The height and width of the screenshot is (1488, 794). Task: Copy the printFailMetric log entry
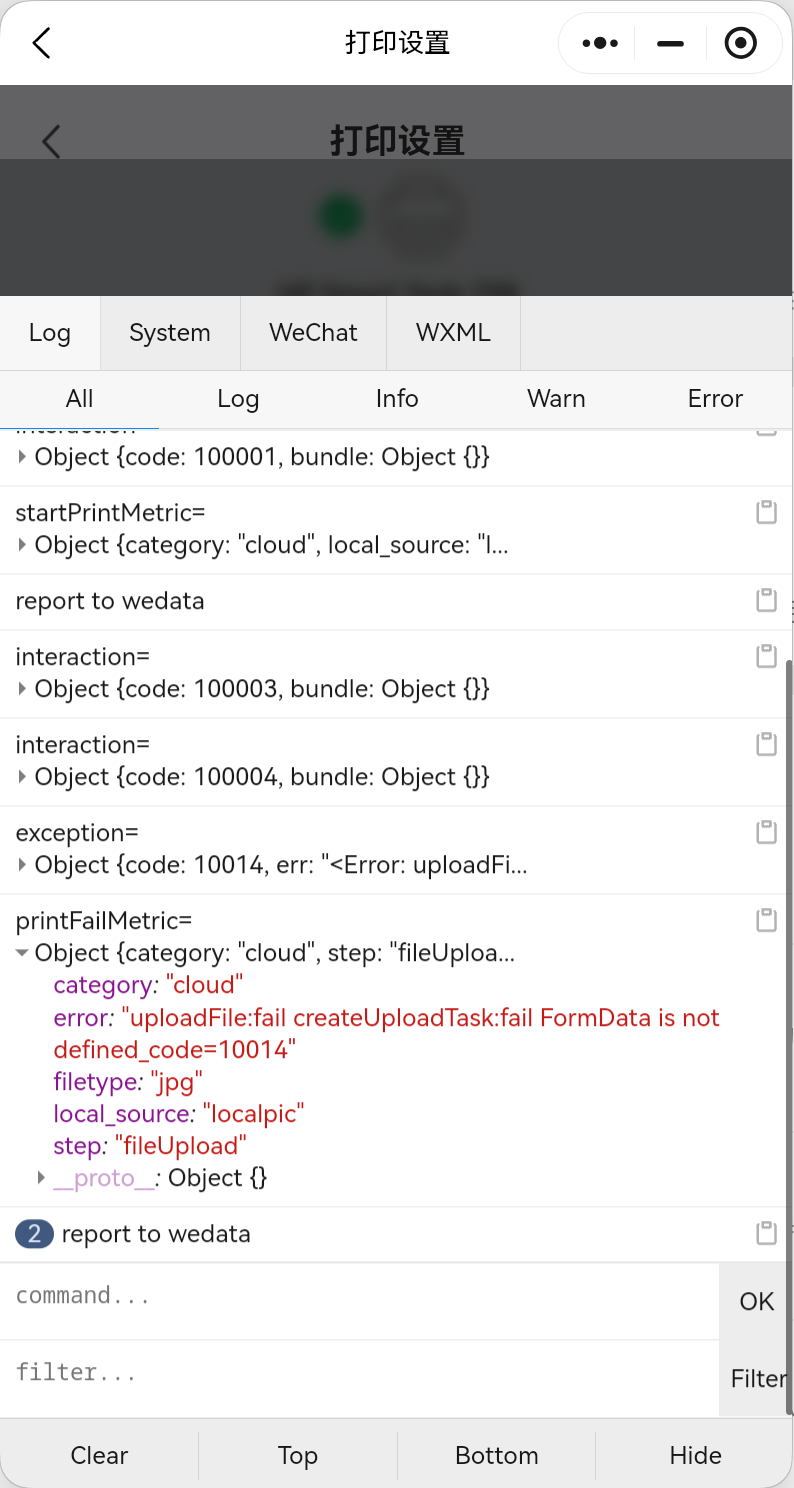click(x=766, y=921)
